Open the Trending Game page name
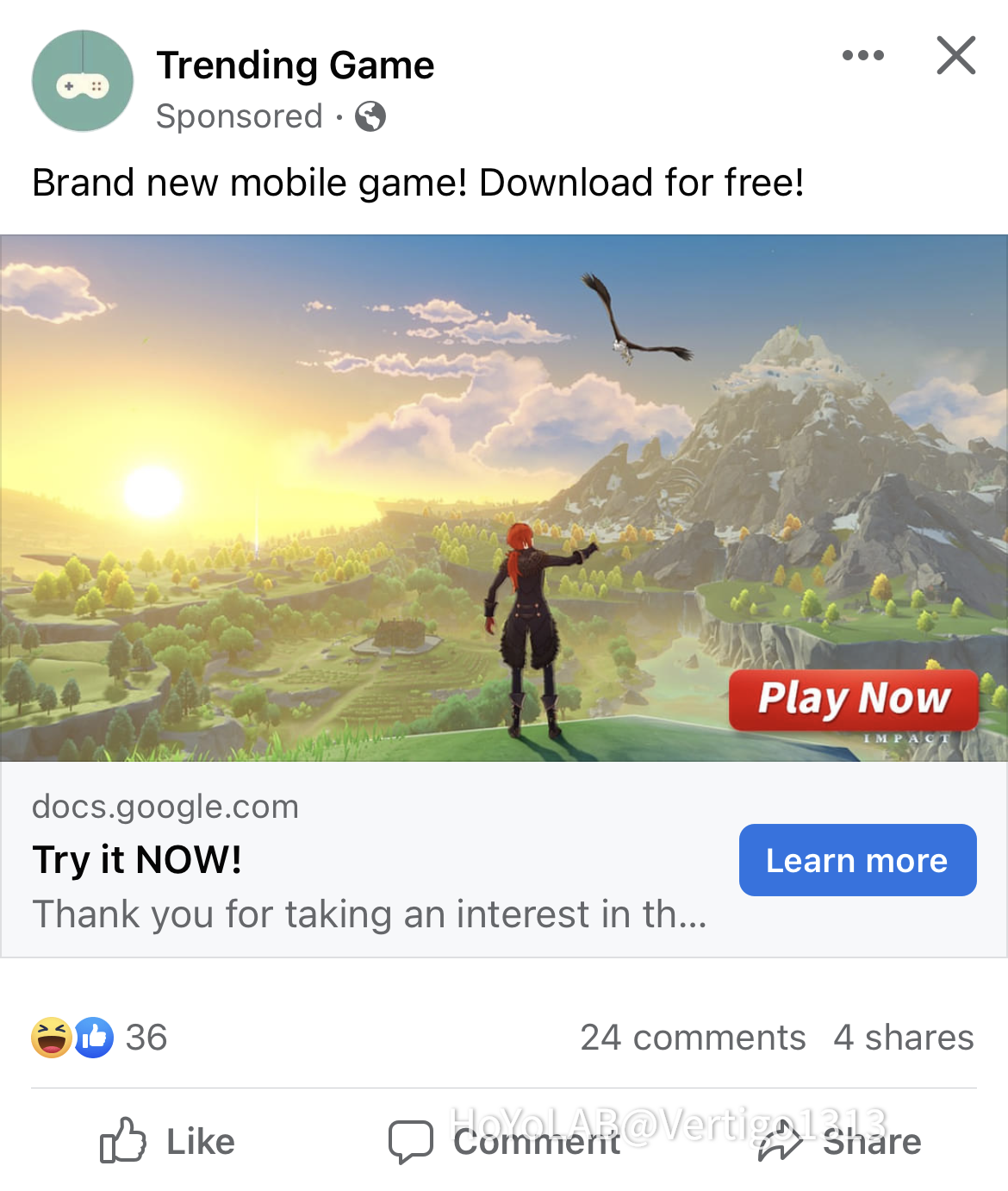The width and height of the screenshot is (1008, 1191). tap(296, 65)
